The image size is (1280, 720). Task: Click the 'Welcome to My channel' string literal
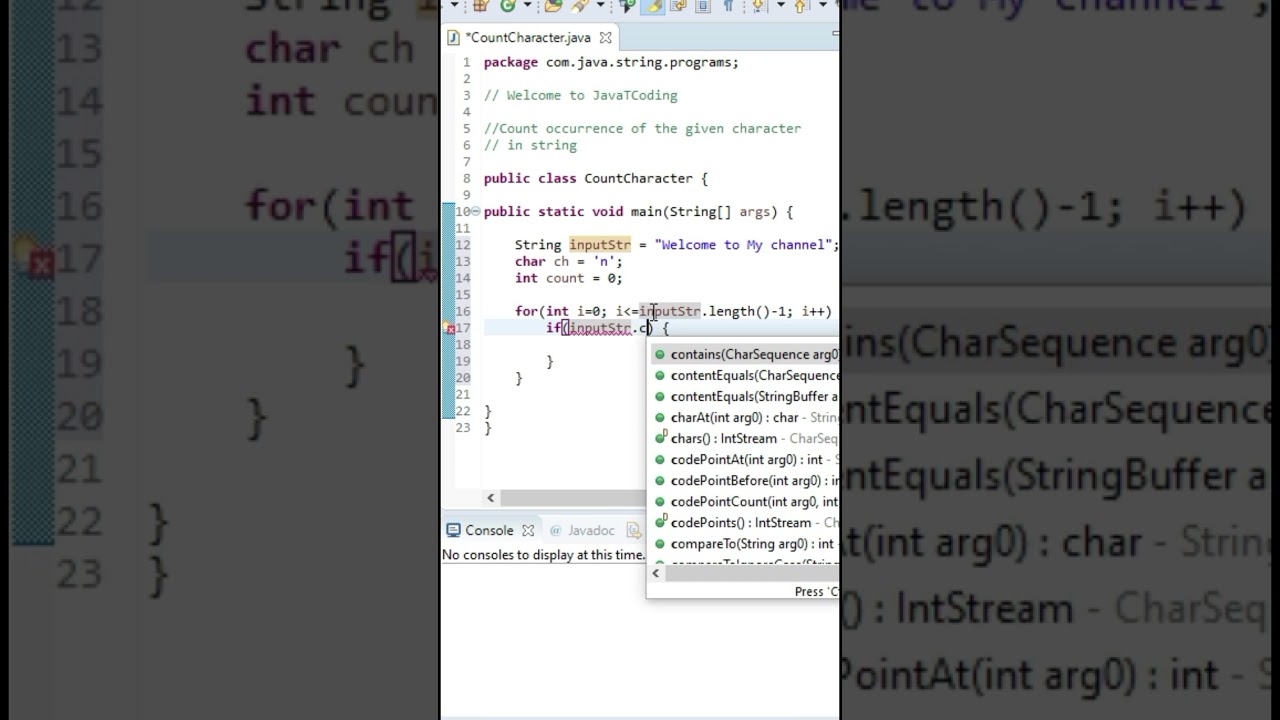point(743,244)
